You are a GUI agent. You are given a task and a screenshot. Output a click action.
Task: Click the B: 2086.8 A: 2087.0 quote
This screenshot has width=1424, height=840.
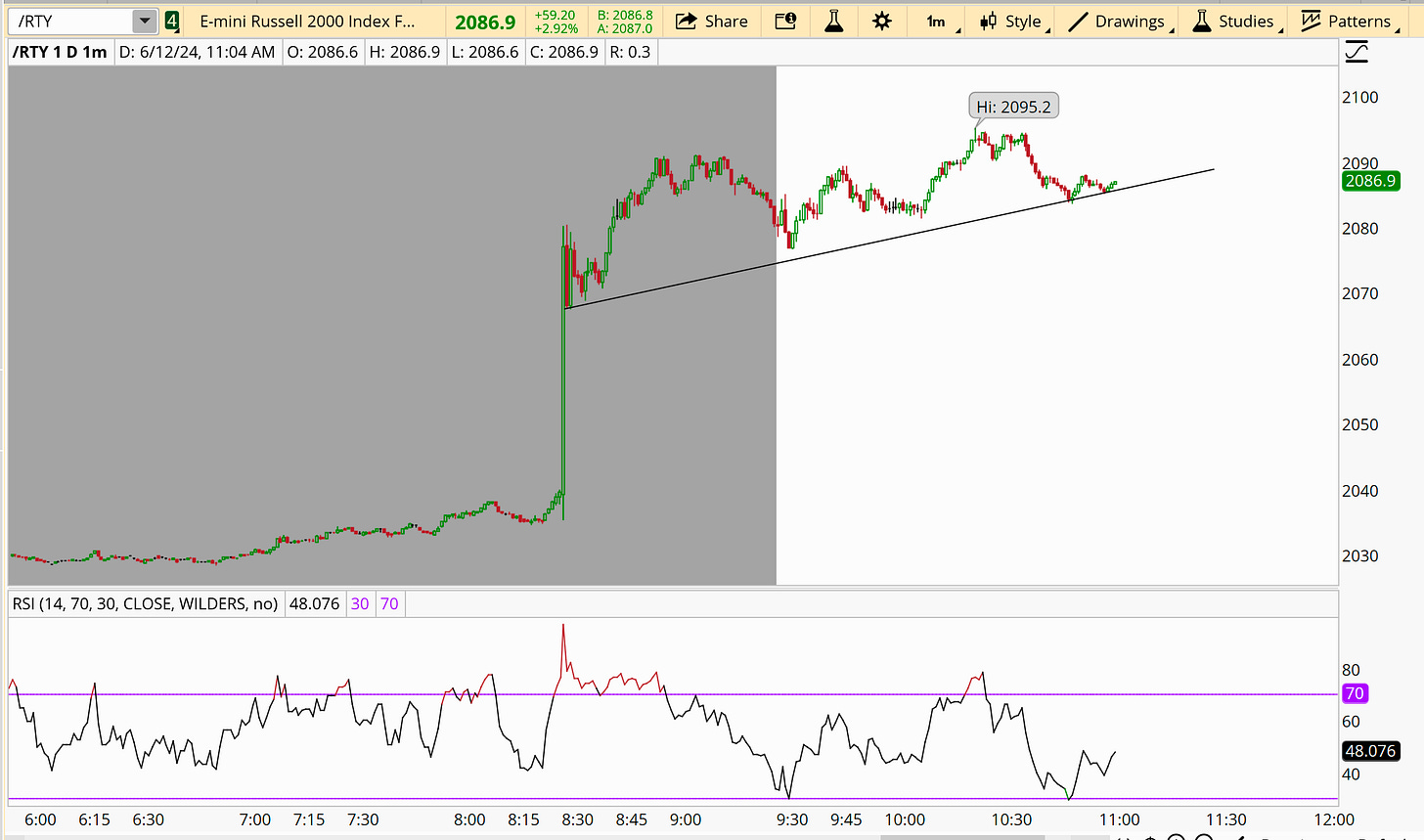point(625,22)
